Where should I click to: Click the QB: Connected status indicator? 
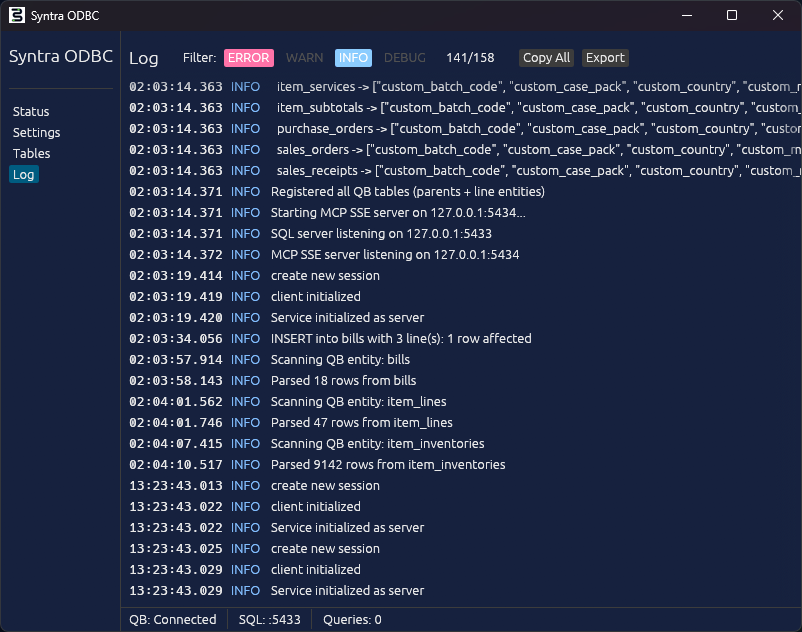(172, 619)
